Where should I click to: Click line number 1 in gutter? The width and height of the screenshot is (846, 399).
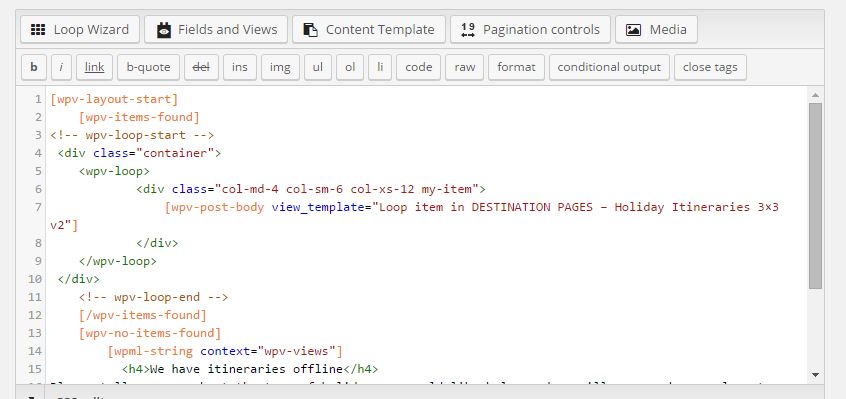(38, 99)
